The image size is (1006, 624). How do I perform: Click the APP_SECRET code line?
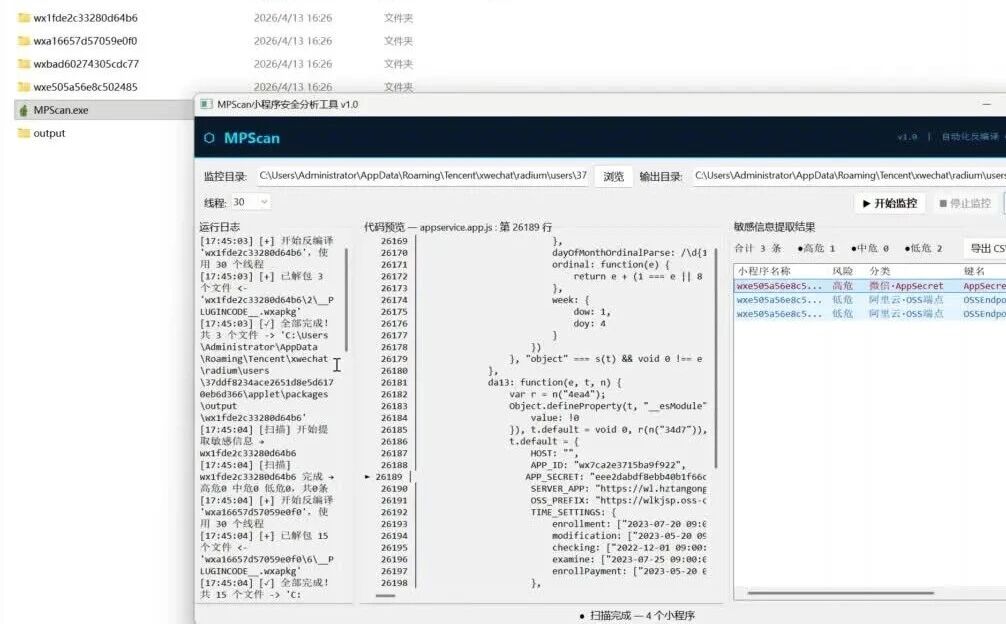coord(615,477)
